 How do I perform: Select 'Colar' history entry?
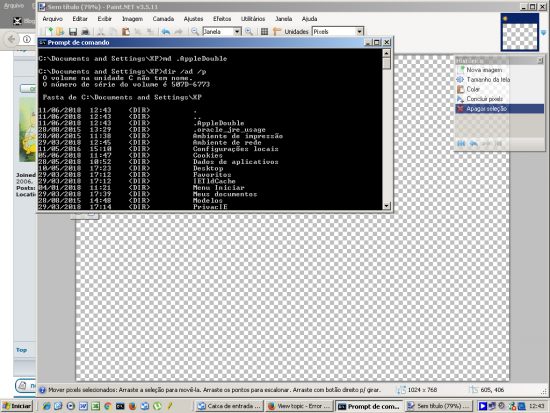point(499,89)
